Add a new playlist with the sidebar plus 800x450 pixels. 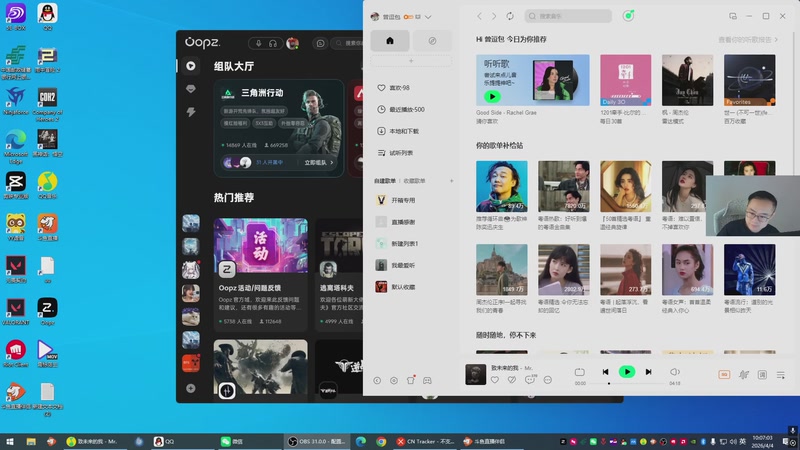click(x=451, y=181)
